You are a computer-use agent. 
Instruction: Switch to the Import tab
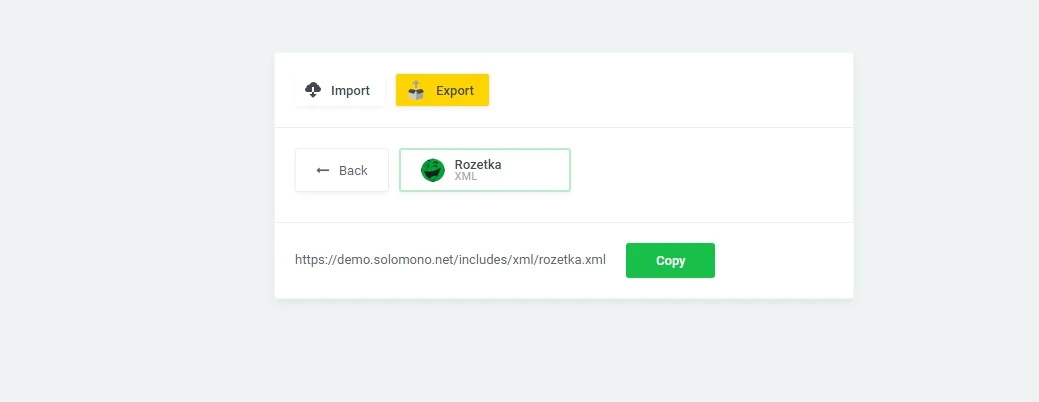[x=340, y=90]
